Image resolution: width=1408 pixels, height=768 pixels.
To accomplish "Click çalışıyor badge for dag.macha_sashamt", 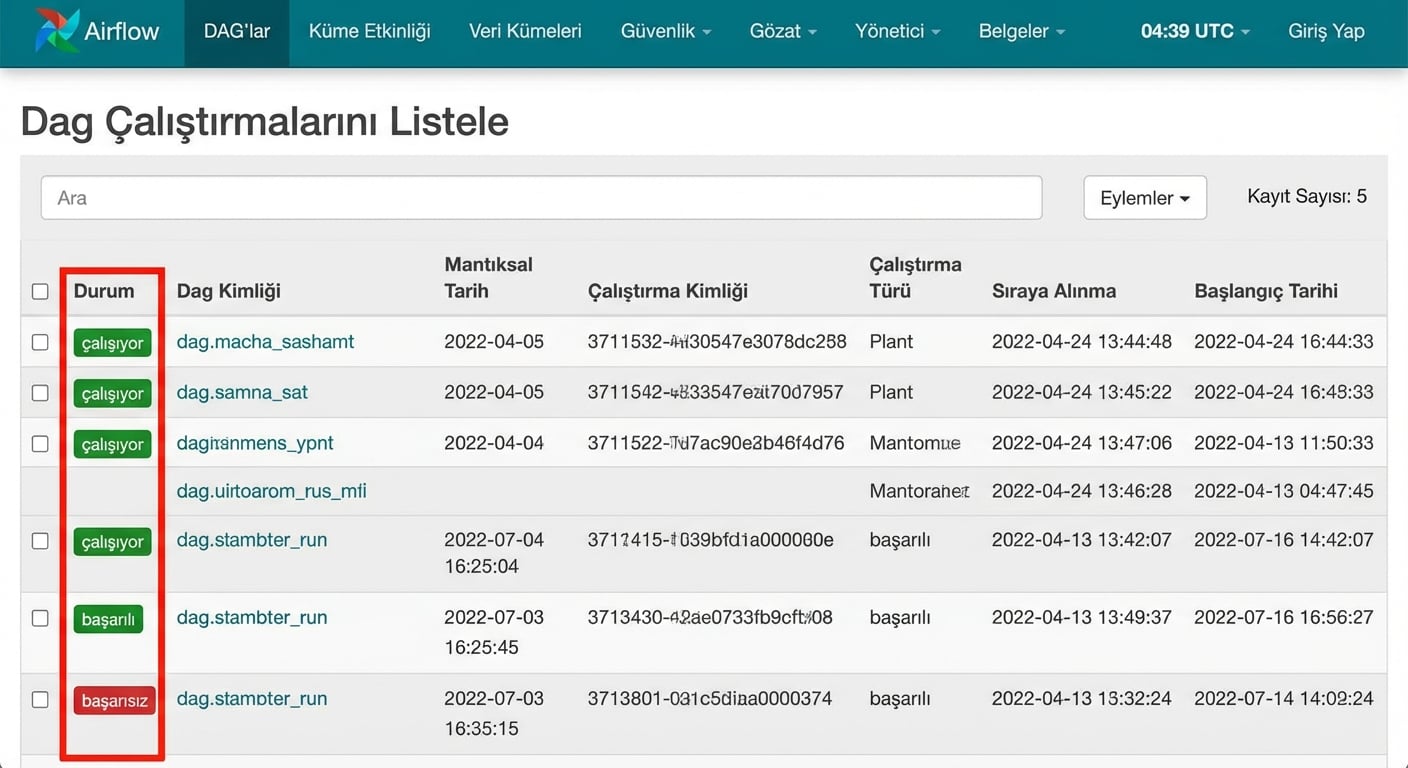I will coord(112,343).
